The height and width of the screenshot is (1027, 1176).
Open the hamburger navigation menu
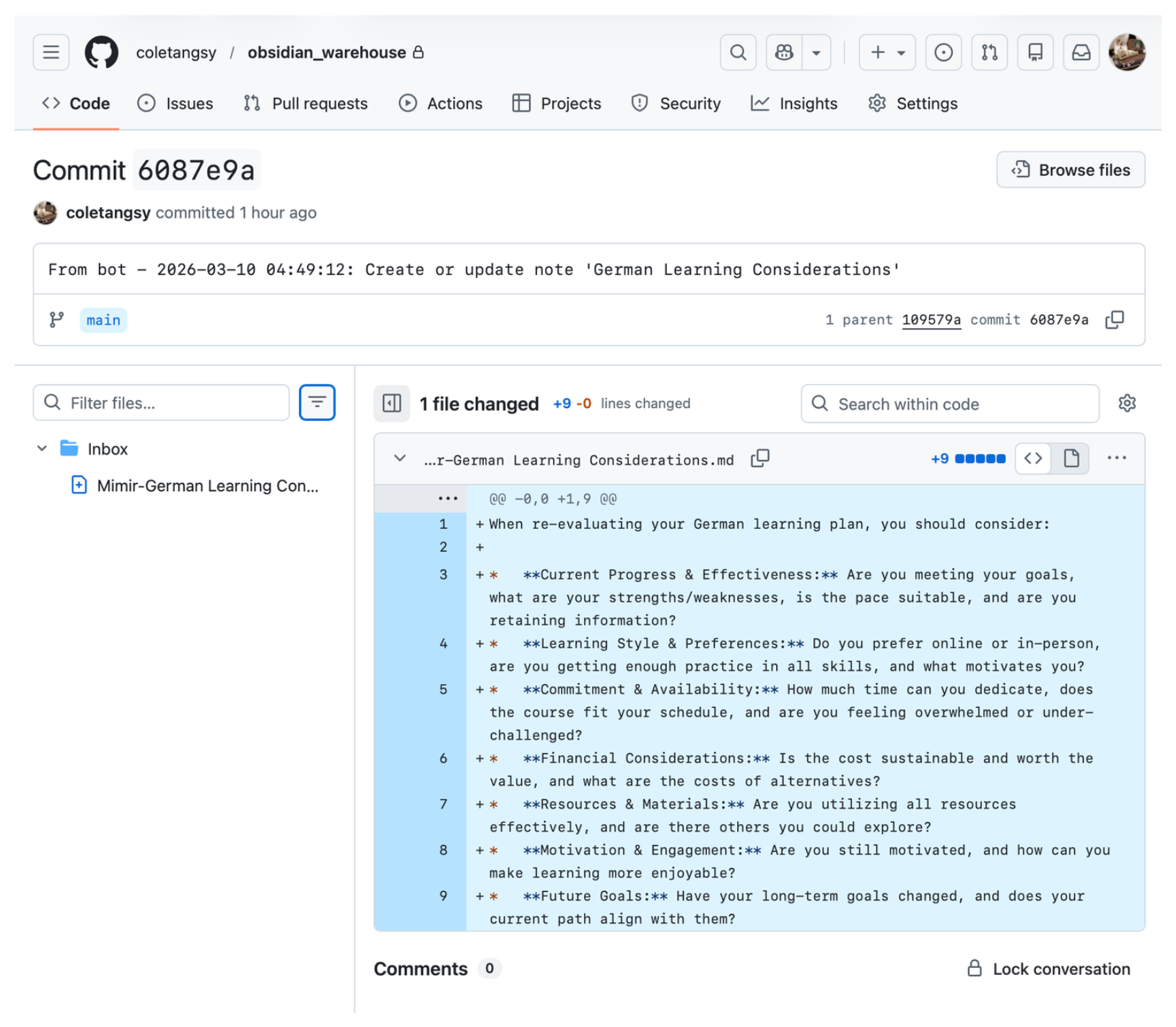(x=51, y=53)
